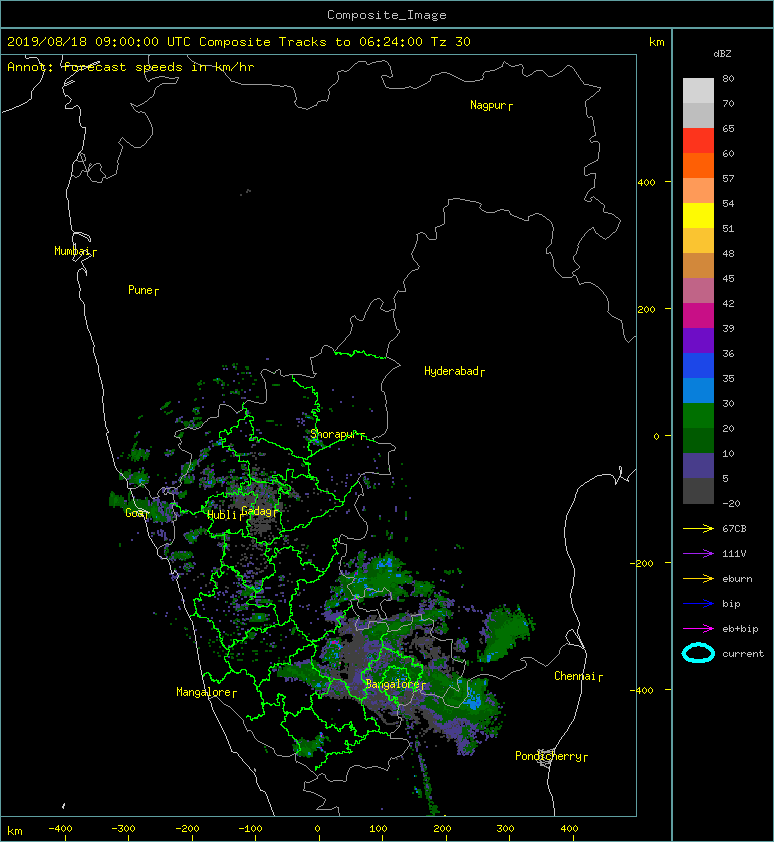Click the Hubli label

tap(222, 515)
